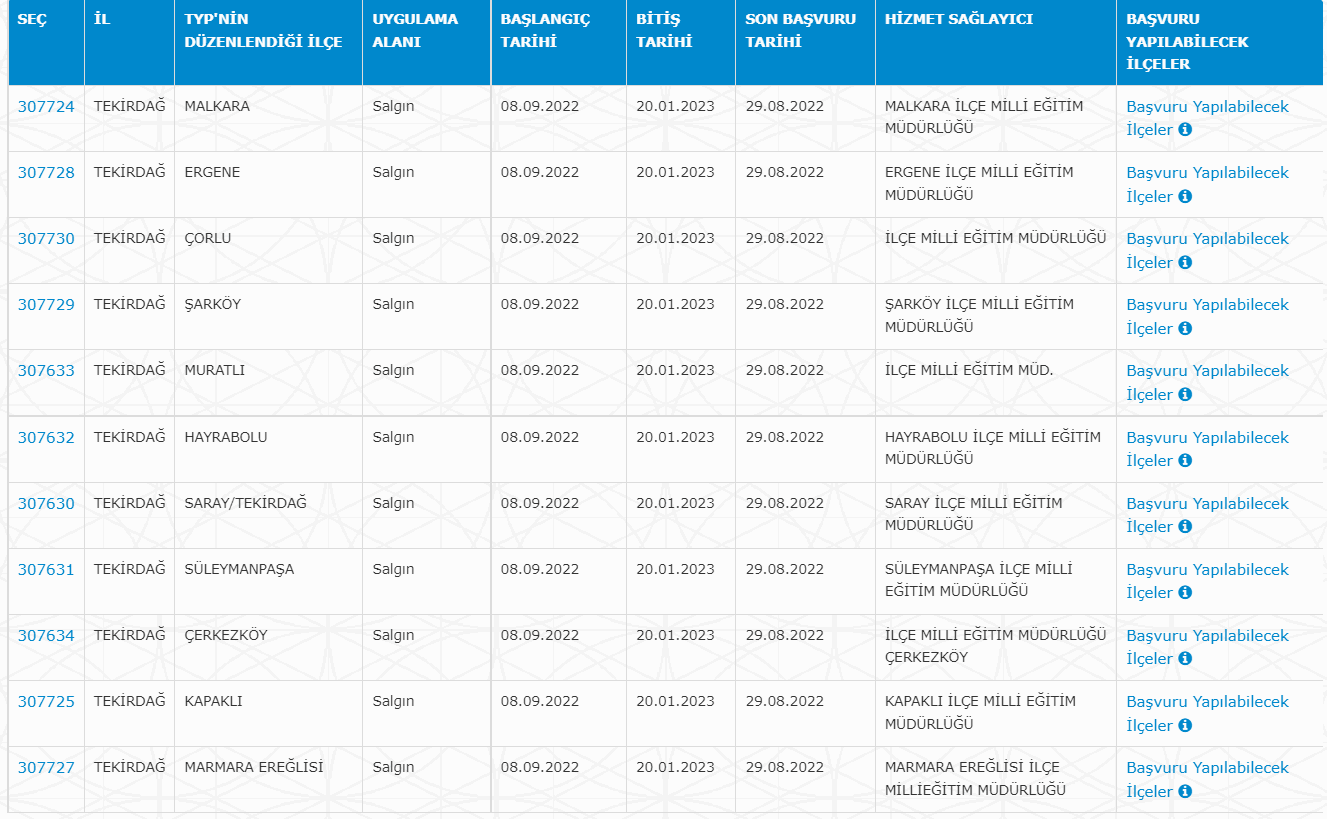Open Başvuru Yapılabilecek İlçeler link for Çerkezköy
1327x819 pixels.
(1207, 636)
